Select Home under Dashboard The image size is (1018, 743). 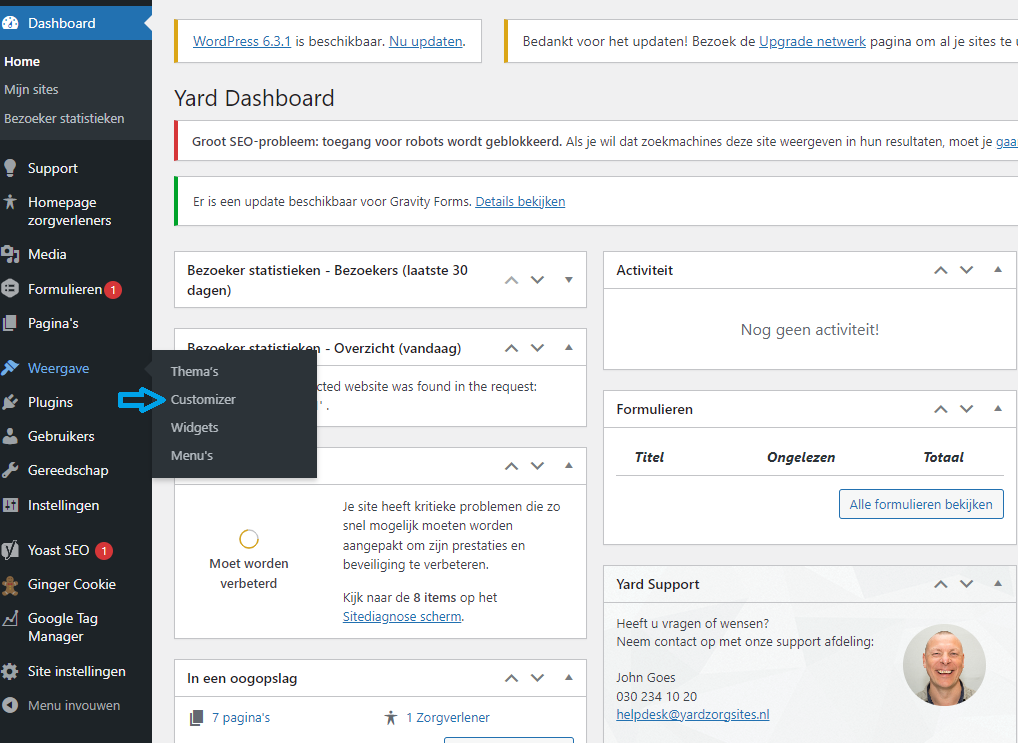click(22, 62)
